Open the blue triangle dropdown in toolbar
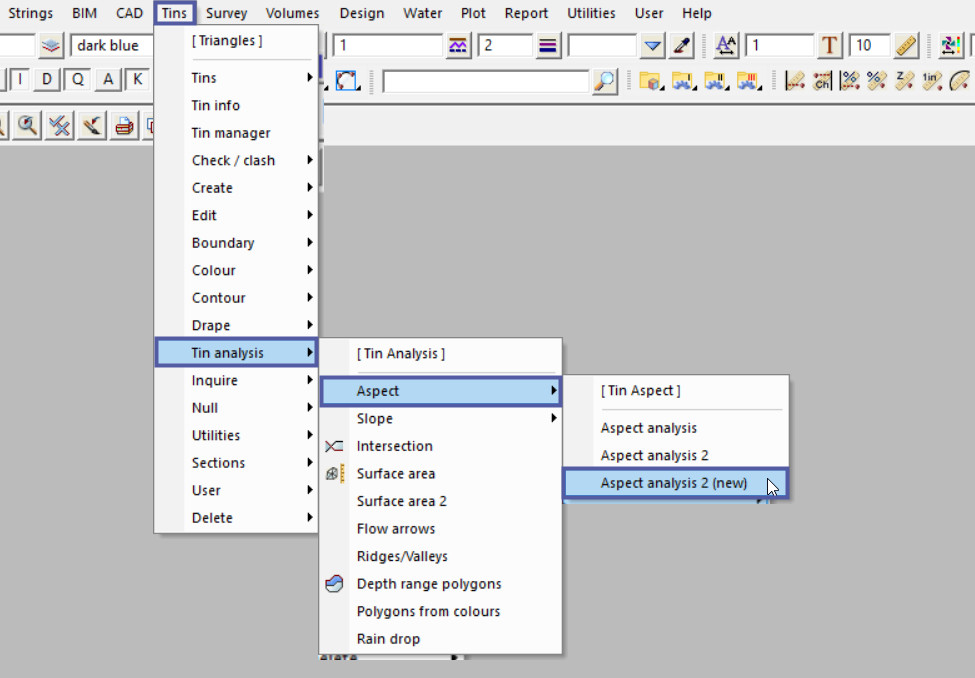Image resolution: width=975 pixels, height=678 pixels. [652, 46]
